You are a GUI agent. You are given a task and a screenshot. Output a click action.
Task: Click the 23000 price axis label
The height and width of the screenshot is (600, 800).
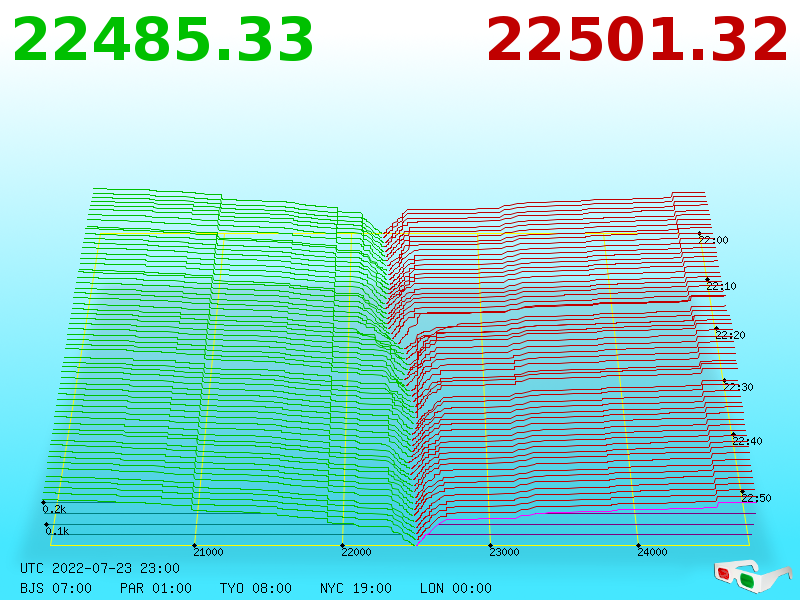tap(504, 552)
